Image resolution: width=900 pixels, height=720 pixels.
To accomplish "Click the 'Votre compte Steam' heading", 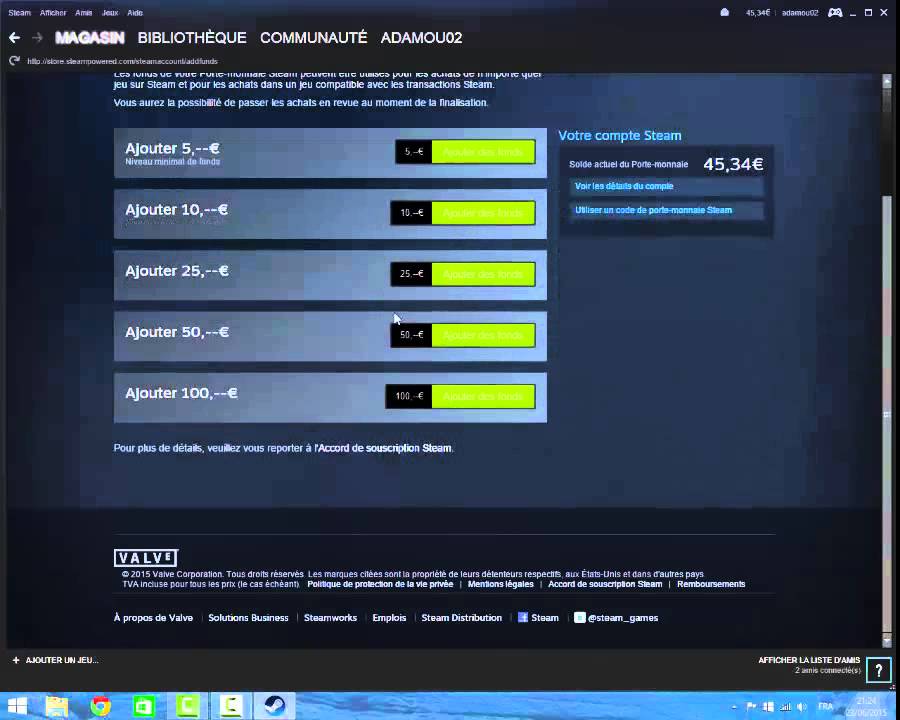I will pyautogui.click(x=620, y=136).
